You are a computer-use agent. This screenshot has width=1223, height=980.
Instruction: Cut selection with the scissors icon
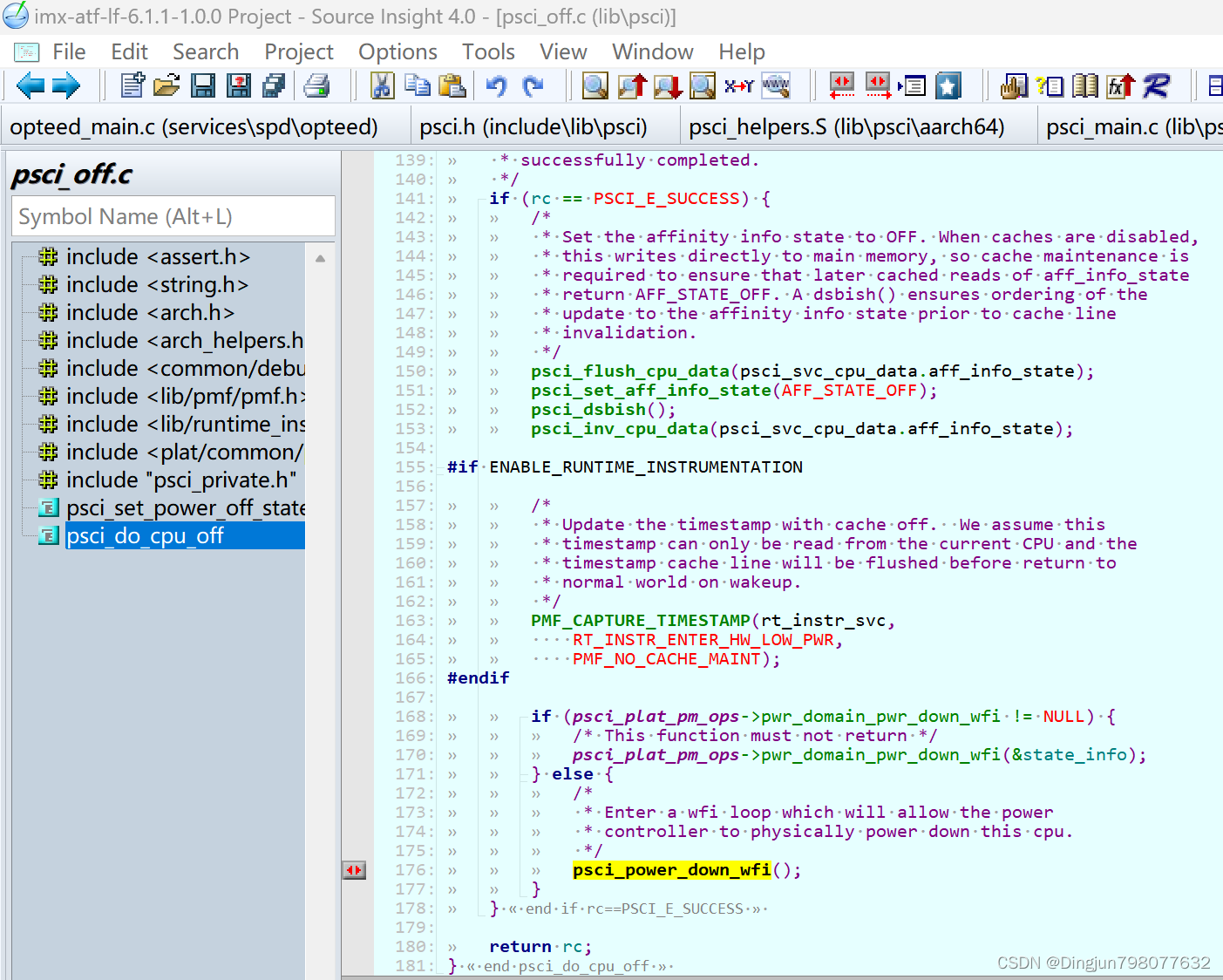(x=383, y=85)
